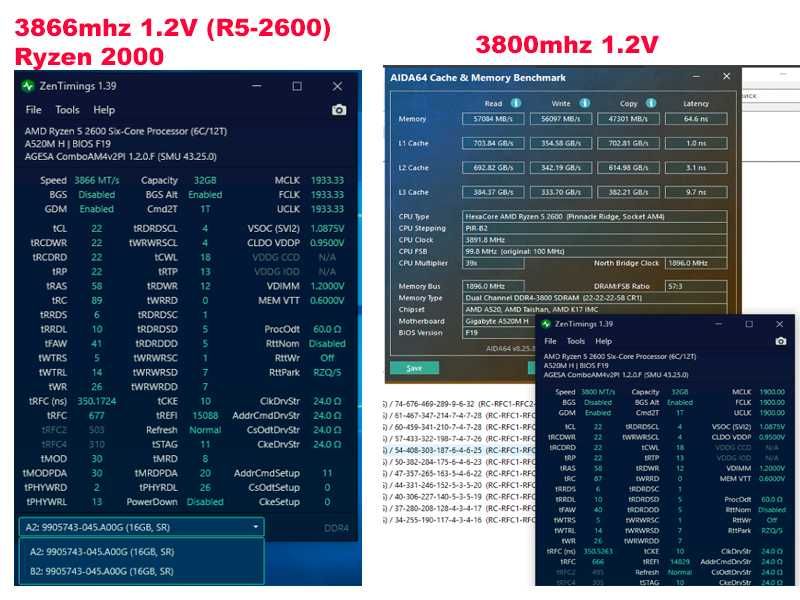Open the Tools menu in the 3866 MT/s ZenTimings window
The height and width of the screenshot is (600, 800).
click(x=67, y=110)
